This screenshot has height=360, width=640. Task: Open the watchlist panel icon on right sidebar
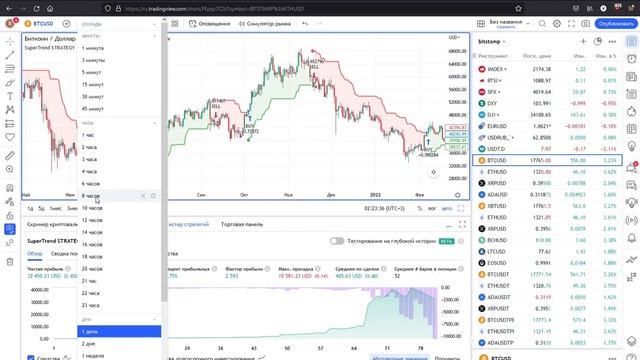631,41
